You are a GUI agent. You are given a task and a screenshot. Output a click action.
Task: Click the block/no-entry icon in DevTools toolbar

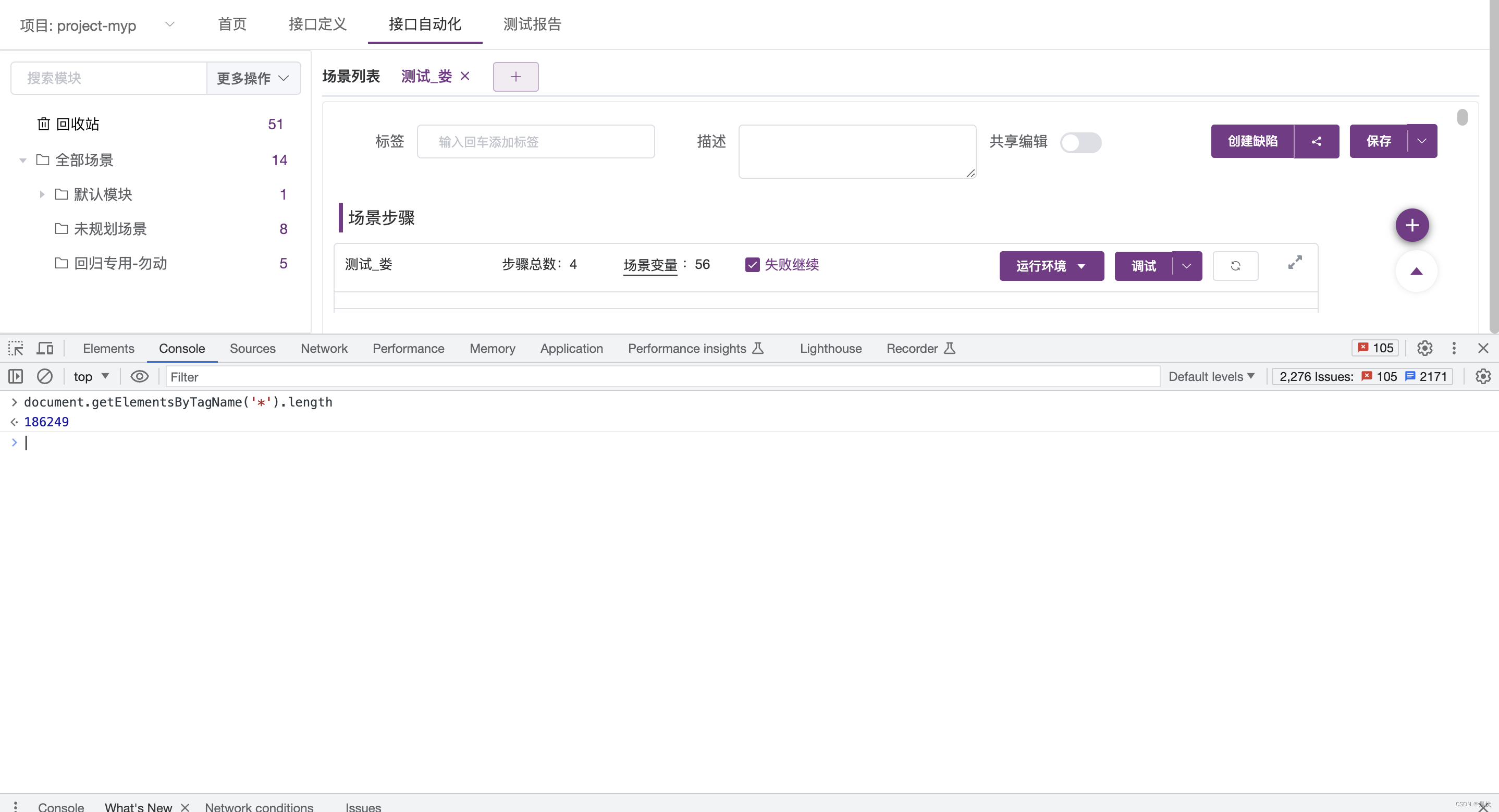45,377
